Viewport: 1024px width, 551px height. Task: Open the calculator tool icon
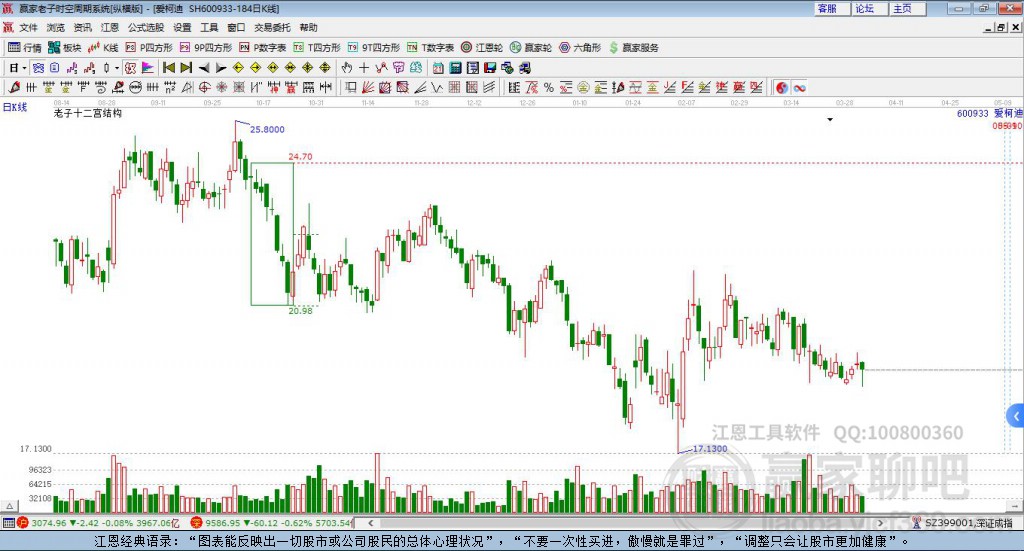[x=455, y=68]
